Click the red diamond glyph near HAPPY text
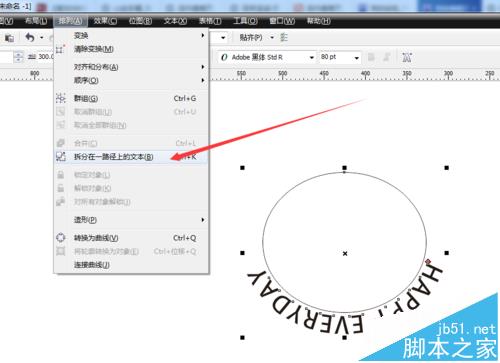The height and width of the screenshot is (363, 500). tap(428, 262)
